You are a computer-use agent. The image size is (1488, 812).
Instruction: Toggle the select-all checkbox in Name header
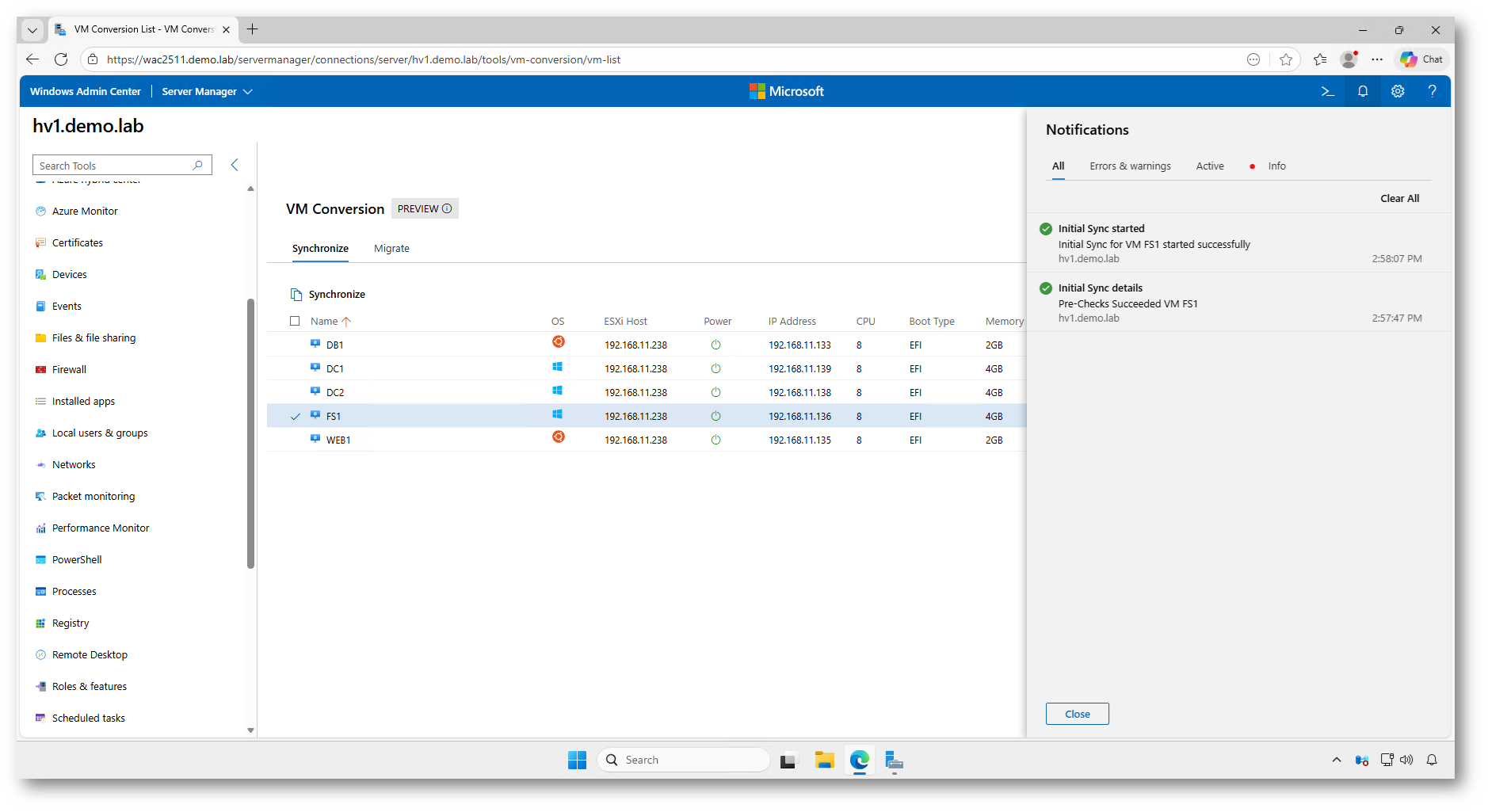(295, 321)
